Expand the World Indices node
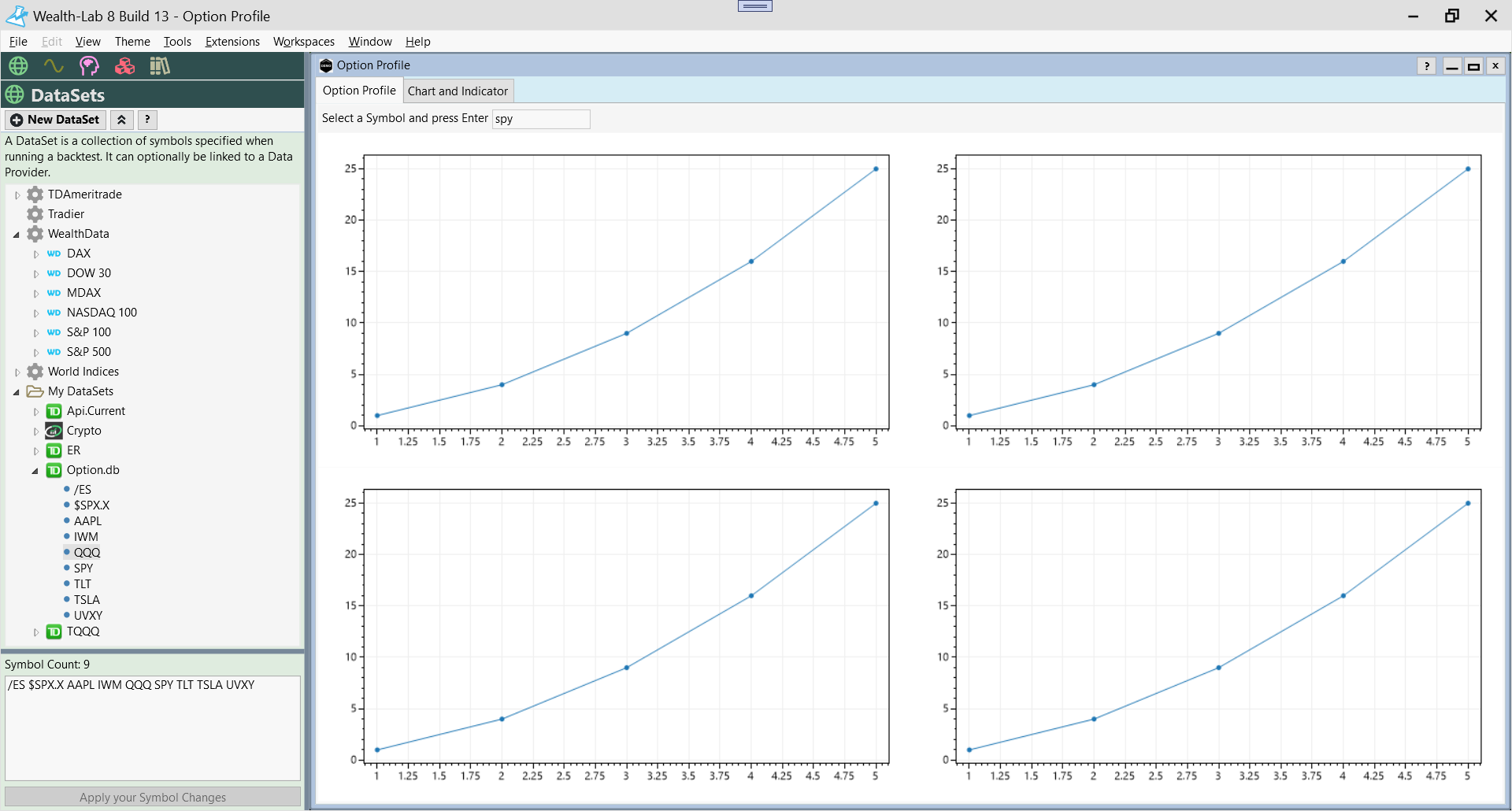 pyautogui.click(x=17, y=372)
